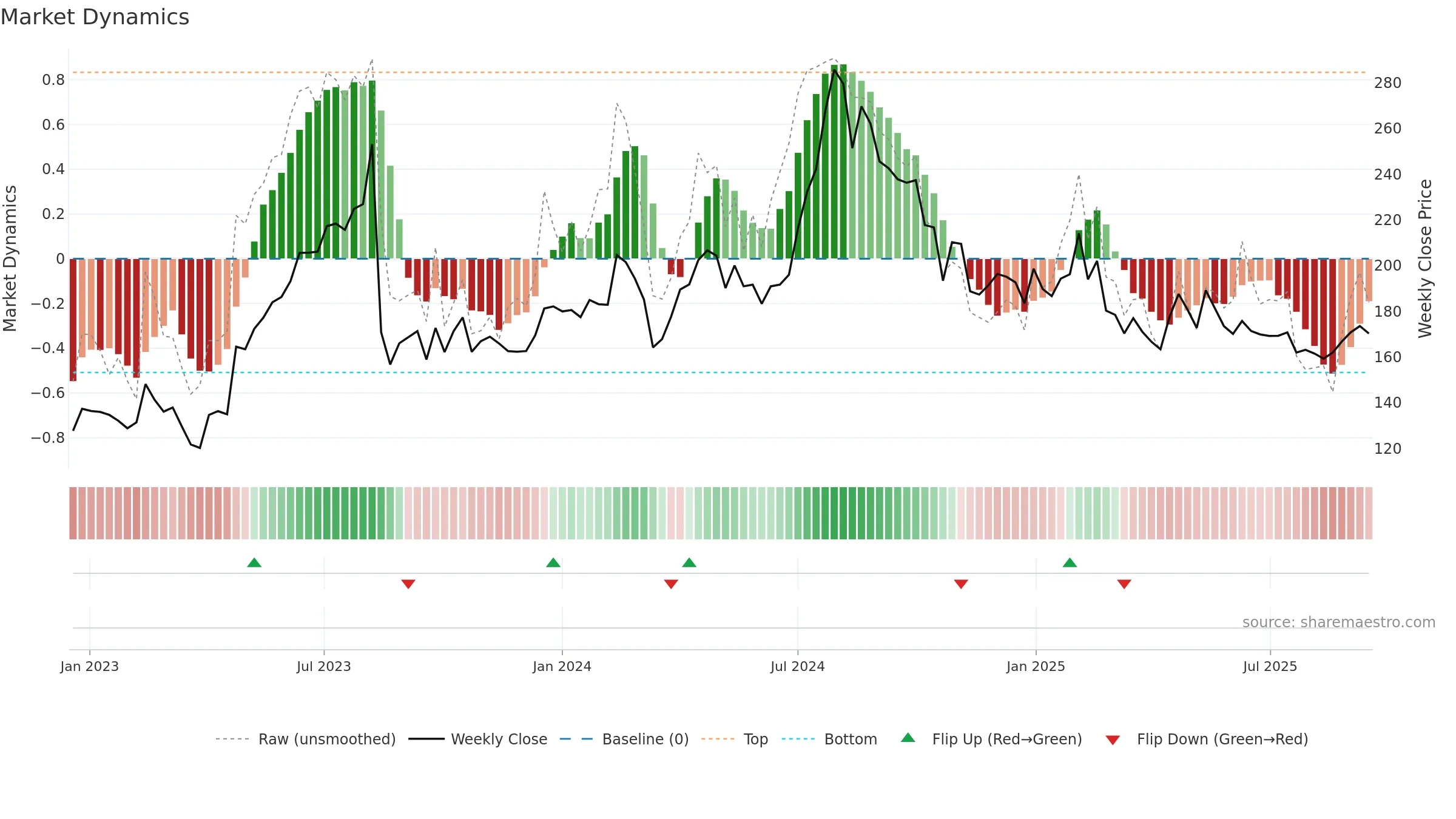Click the last flip-down marker in 2025
This screenshot has height=819, width=1456.
1124,584
